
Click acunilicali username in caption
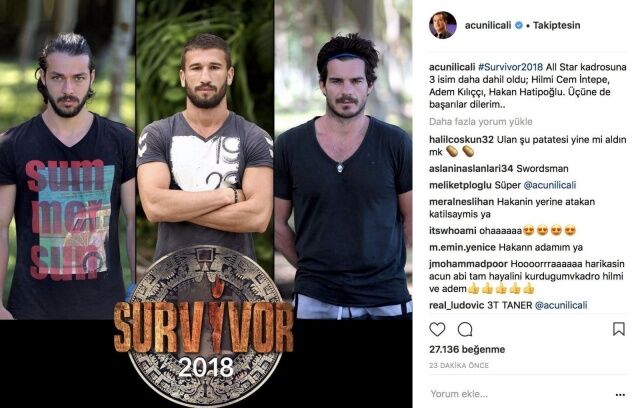coord(452,67)
